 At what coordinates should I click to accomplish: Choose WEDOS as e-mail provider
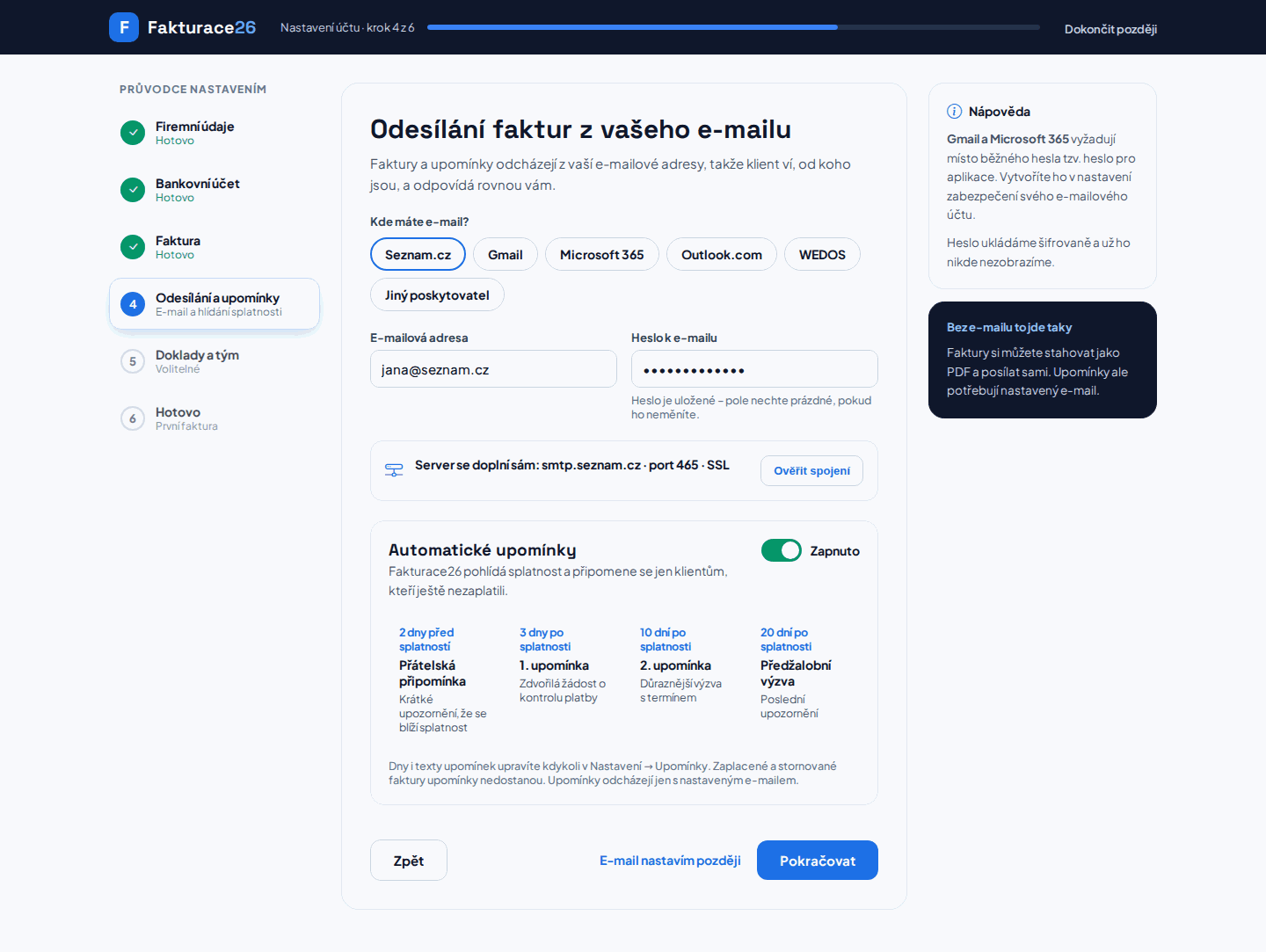pyautogui.click(x=822, y=255)
